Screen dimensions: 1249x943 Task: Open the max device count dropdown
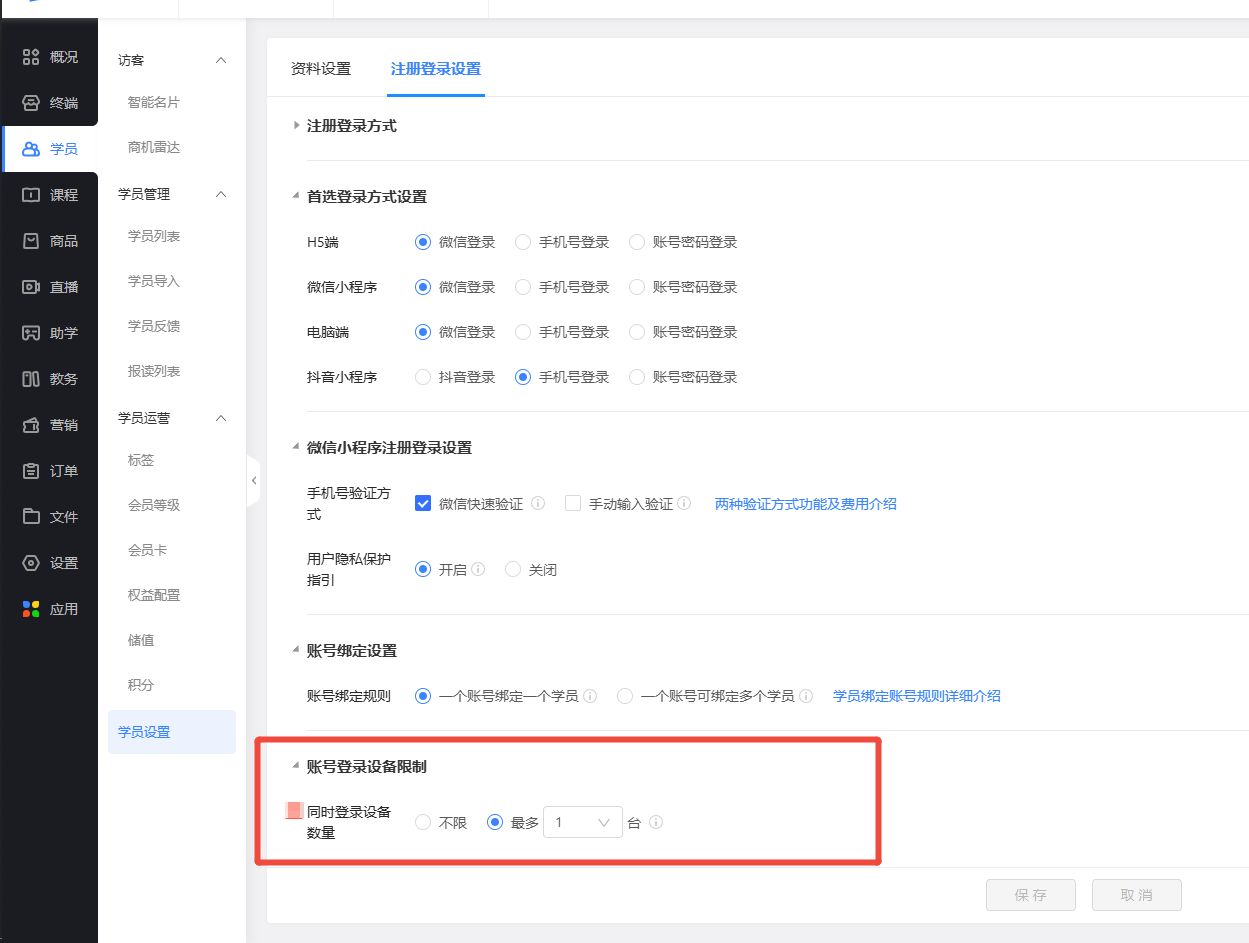582,823
